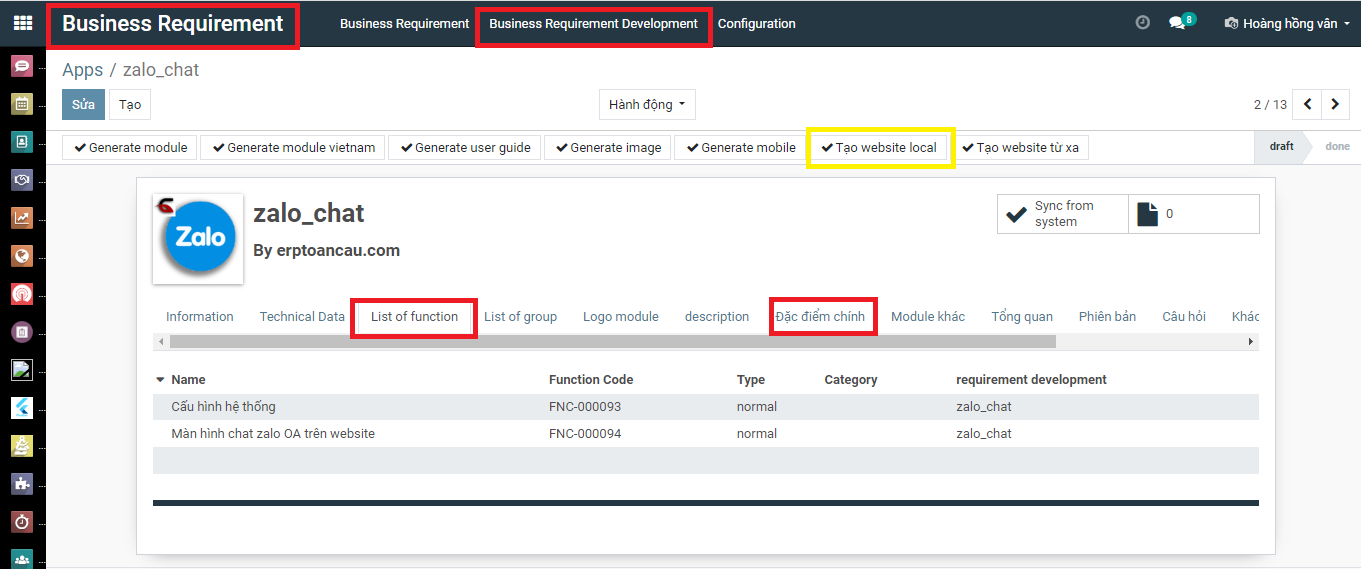
Task: Toggle sort arrow on Name column
Action: point(160,380)
